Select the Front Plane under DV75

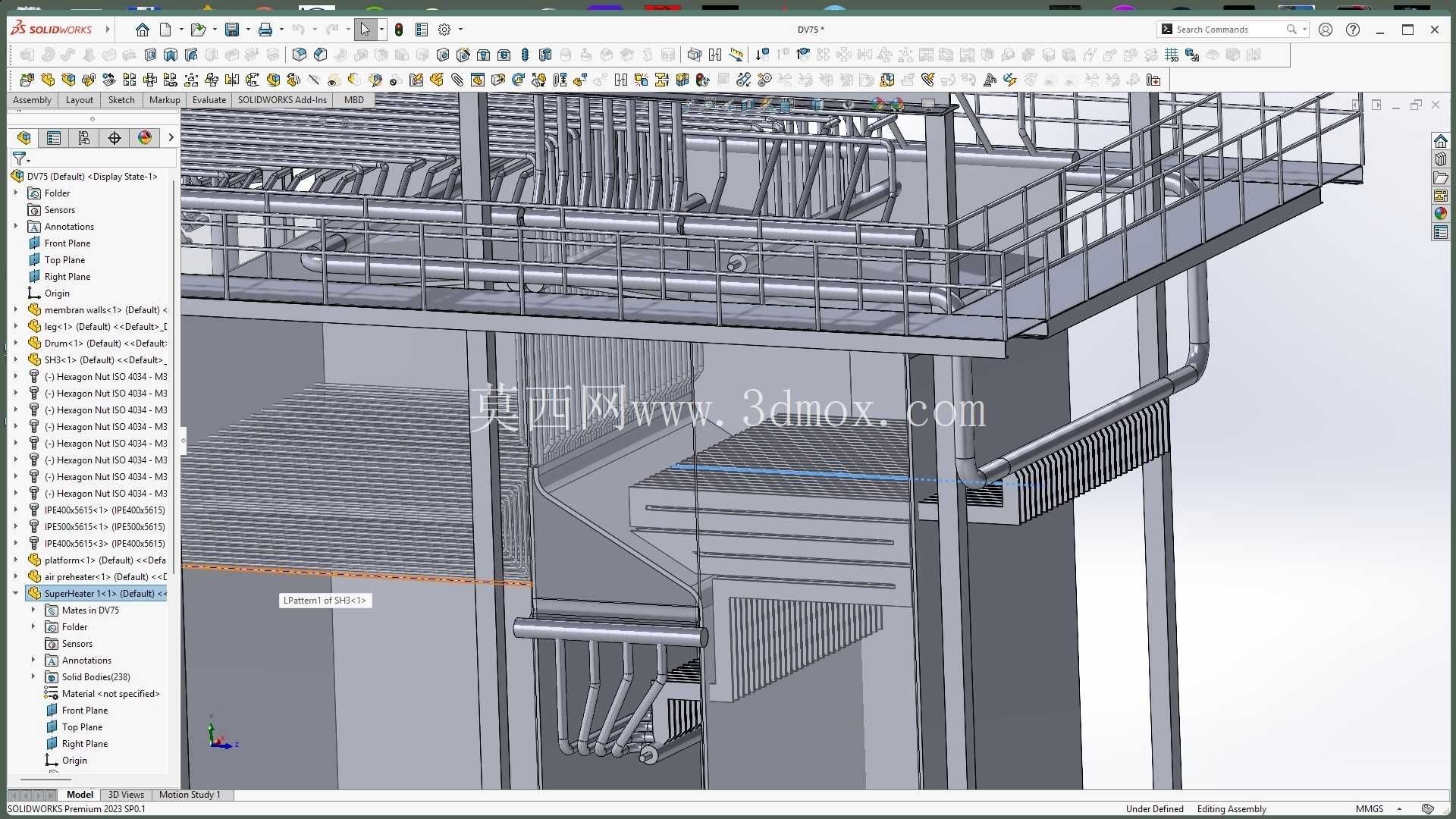coord(67,243)
